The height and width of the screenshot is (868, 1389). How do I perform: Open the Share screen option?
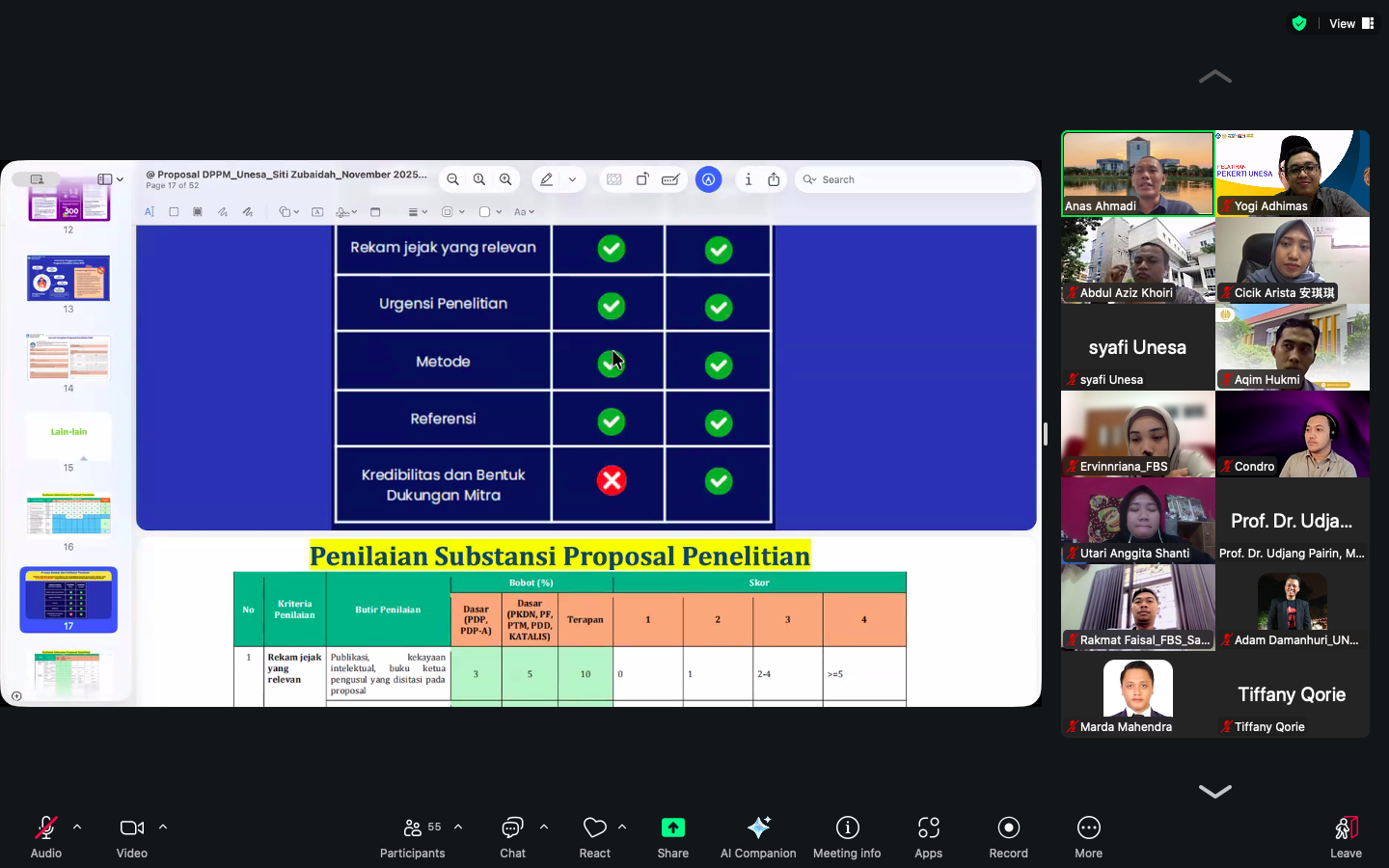(672, 836)
